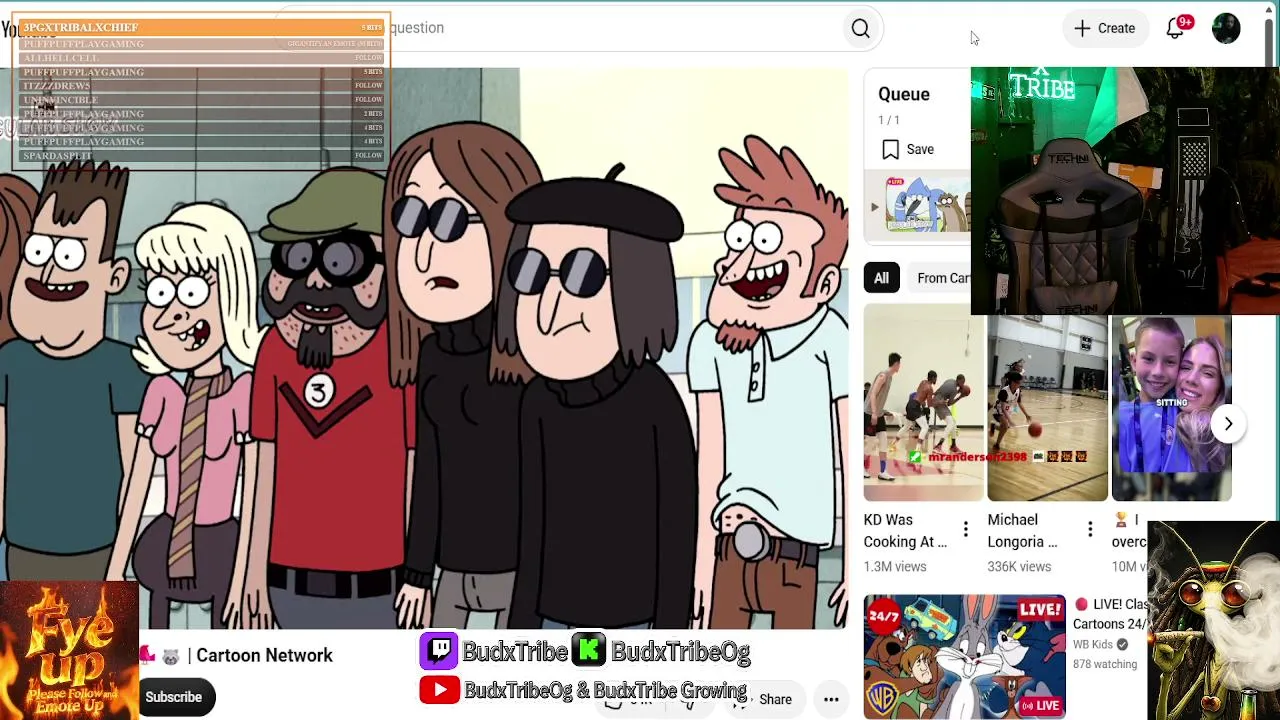
Task: Click the KD Was Cooking At title
Action: pyautogui.click(x=905, y=531)
